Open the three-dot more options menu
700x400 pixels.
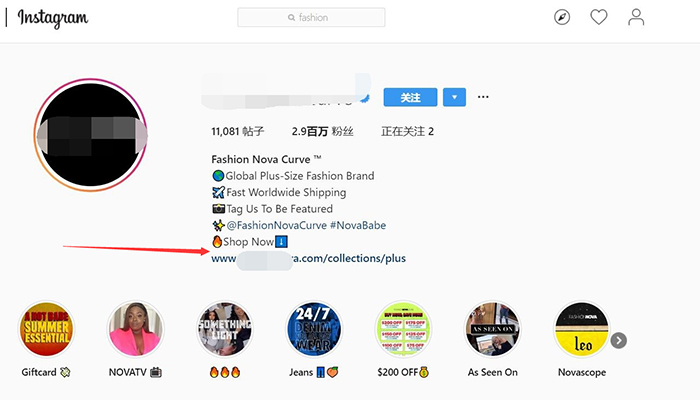coord(483,97)
